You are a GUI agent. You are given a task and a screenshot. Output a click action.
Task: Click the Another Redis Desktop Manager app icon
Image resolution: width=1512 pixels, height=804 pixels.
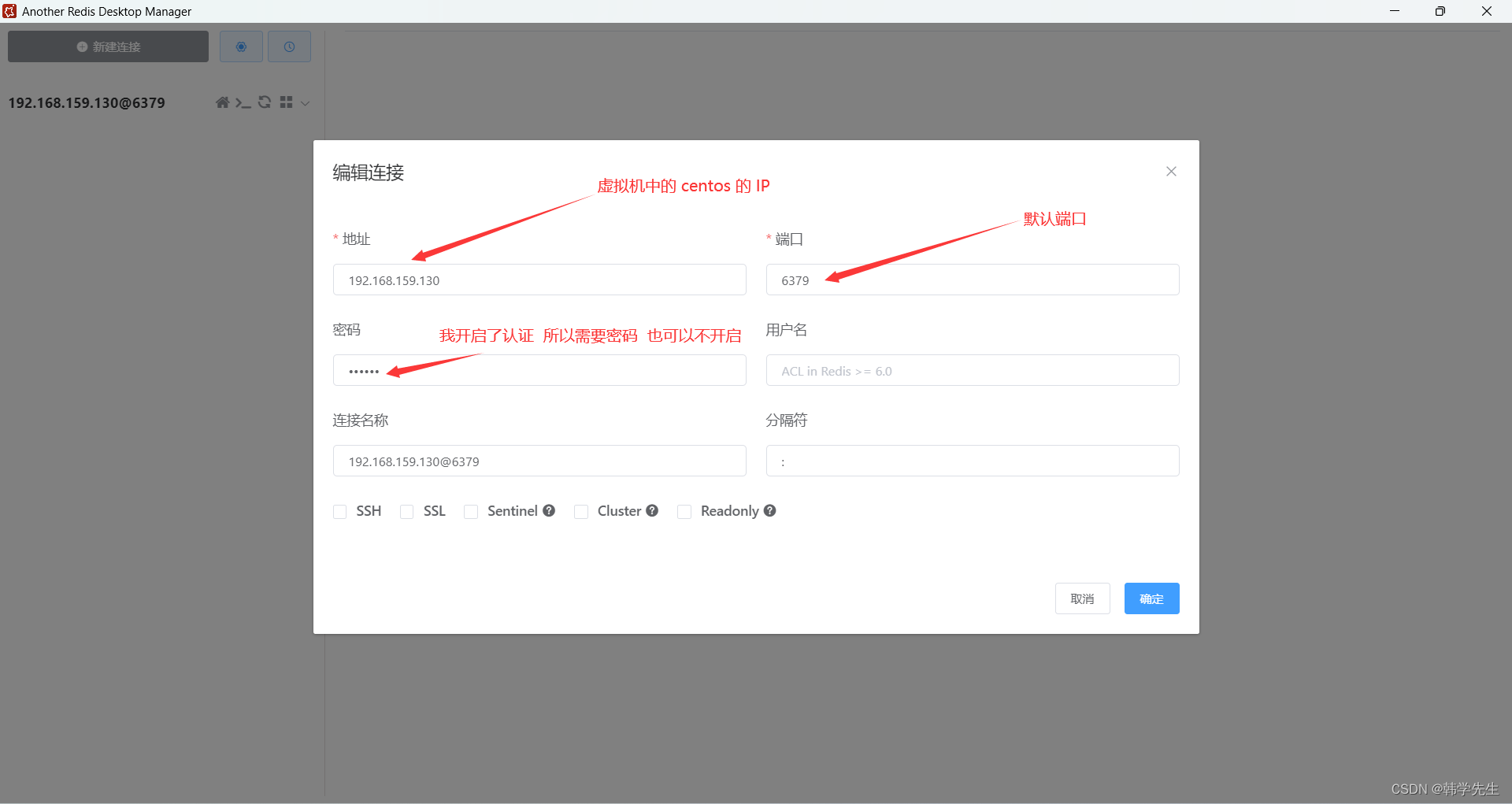tap(9, 11)
